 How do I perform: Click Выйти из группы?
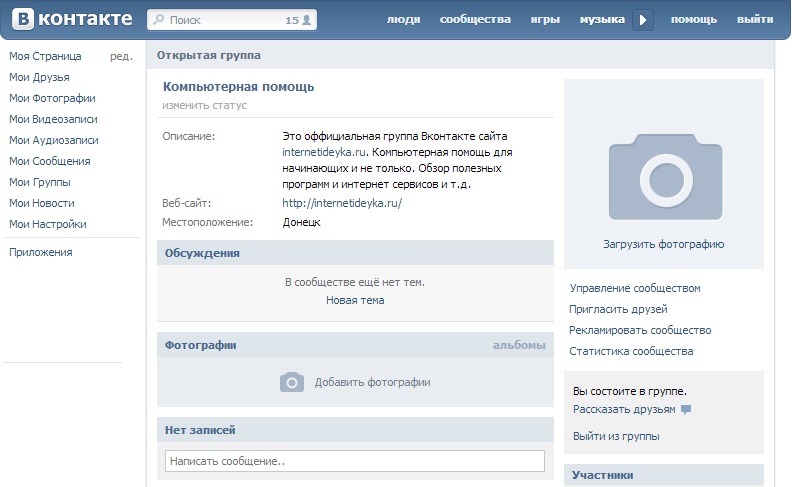click(x=616, y=436)
